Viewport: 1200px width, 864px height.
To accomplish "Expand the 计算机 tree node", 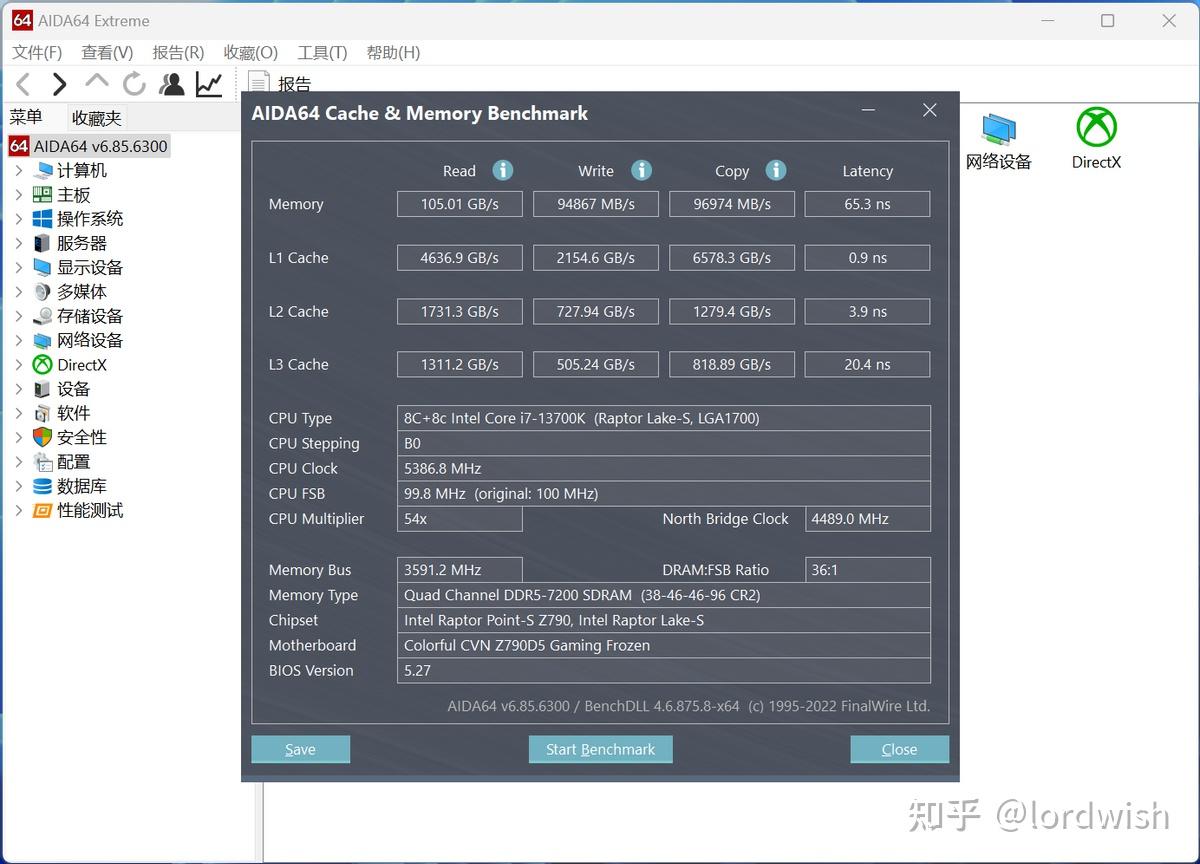I will [20, 170].
